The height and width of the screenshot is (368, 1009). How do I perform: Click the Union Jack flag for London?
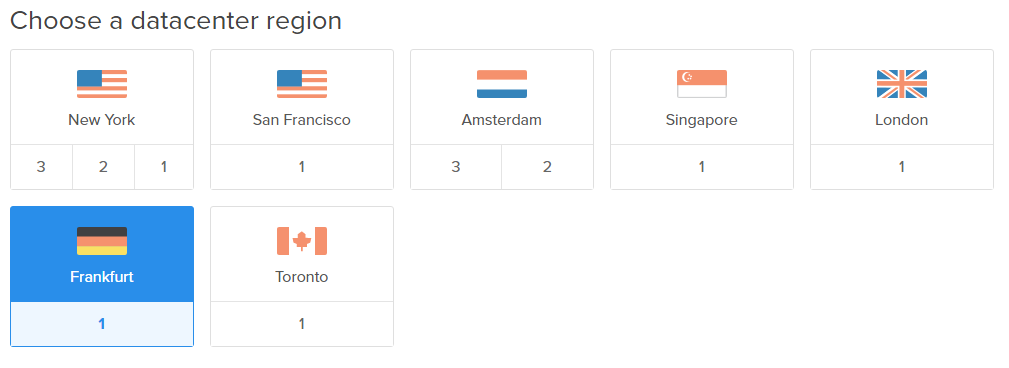(902, 84)
